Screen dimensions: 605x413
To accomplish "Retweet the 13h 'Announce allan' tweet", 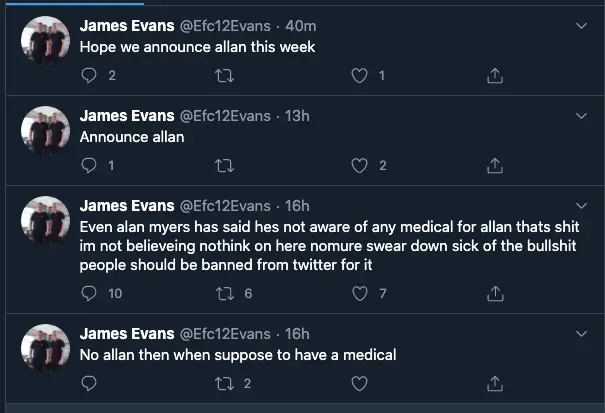I will [225, 165].
